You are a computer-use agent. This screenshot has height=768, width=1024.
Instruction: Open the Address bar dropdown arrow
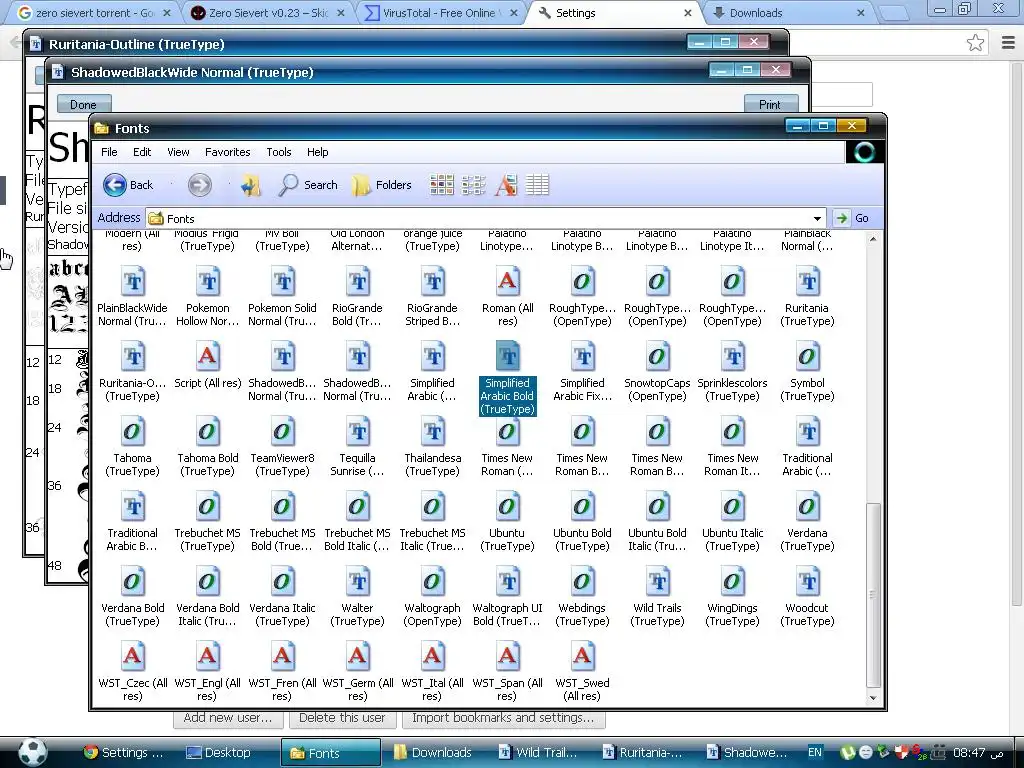pyautogui.click(x=817, y=218)
